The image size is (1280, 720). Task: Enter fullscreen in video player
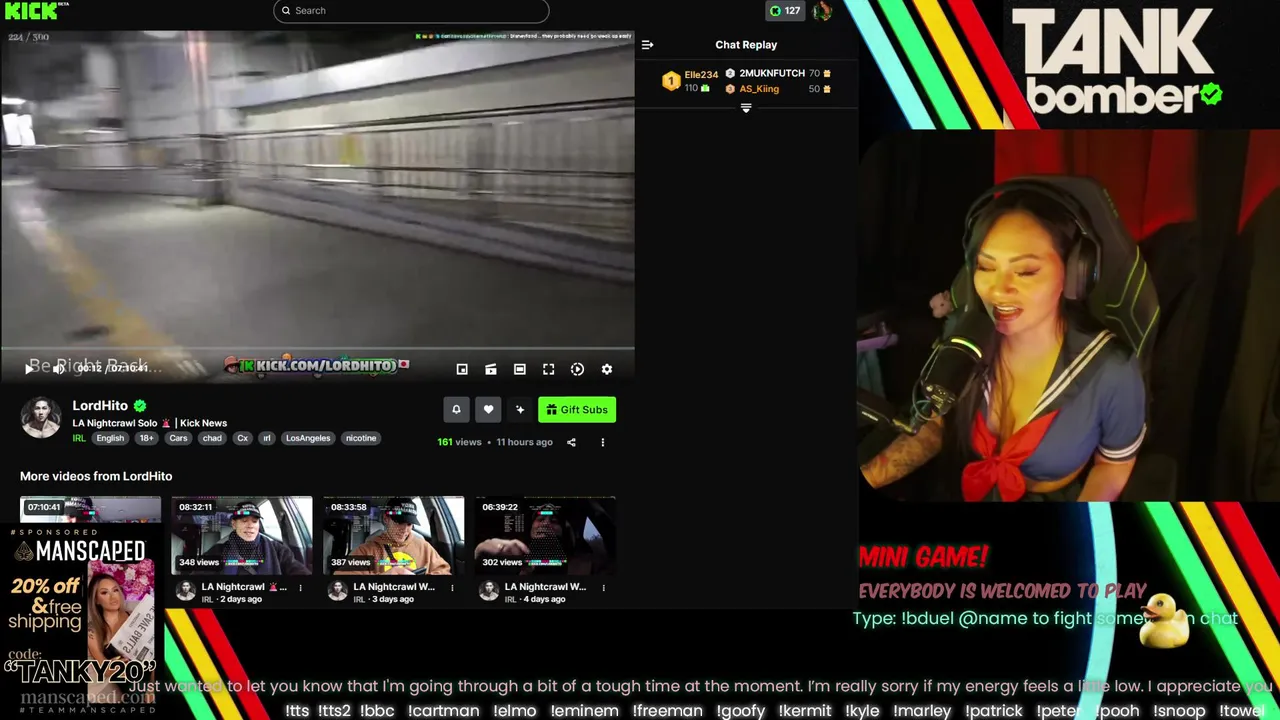[x=549, y=369]
